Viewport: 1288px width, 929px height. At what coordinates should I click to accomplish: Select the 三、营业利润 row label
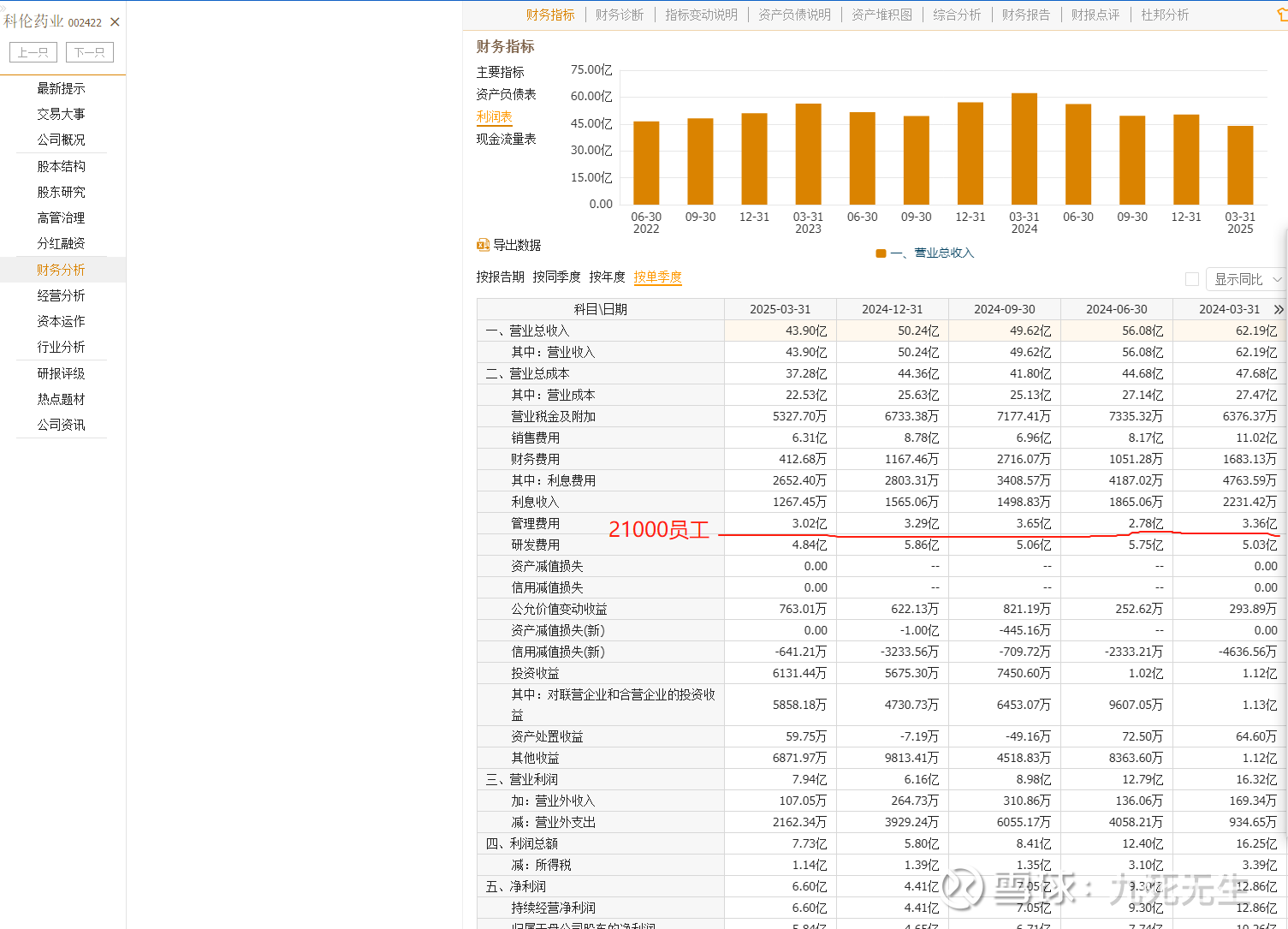click(x=521, y=779)
